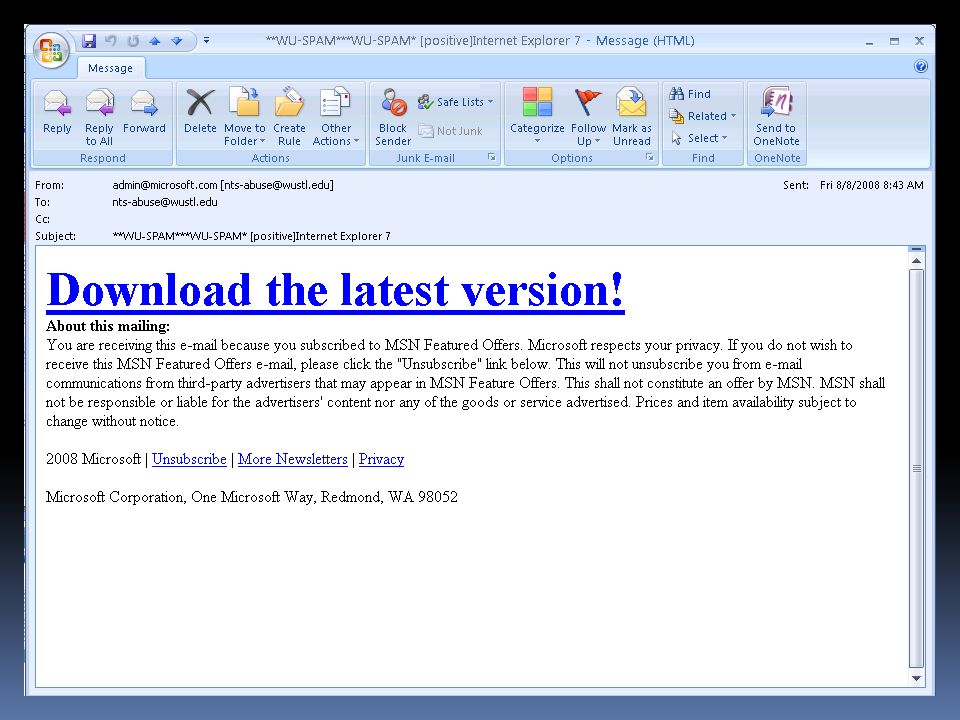The width and height of the screenshot is (960, 720).
Task: Click Find binoculars button
Action: [690, 94]
